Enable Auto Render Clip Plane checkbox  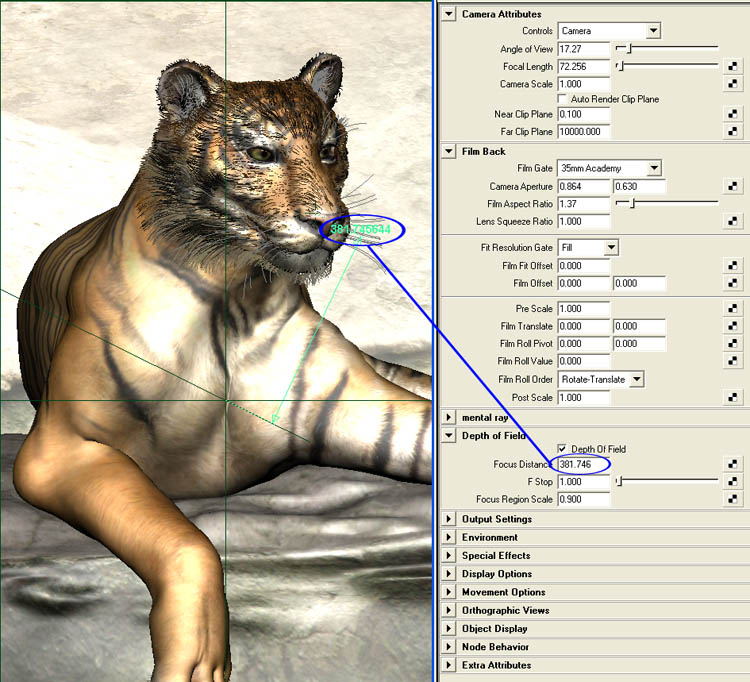coord(563,99)
